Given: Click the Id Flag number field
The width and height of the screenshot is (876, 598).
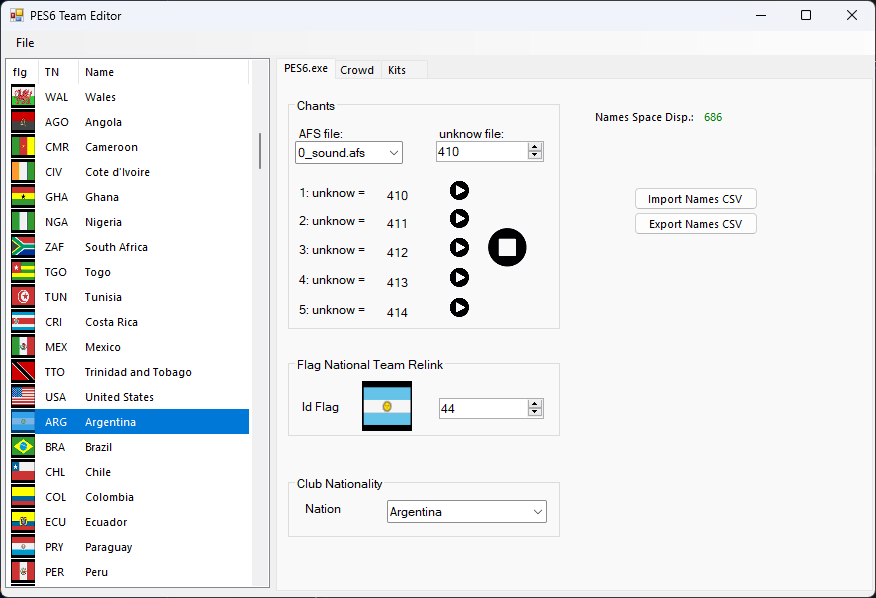Looking at the screenshot, I should pos(484,408).
